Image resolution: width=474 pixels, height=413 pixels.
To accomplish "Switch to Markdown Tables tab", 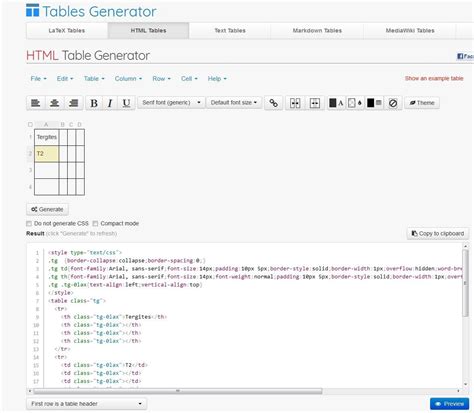I will coord(317,31).
